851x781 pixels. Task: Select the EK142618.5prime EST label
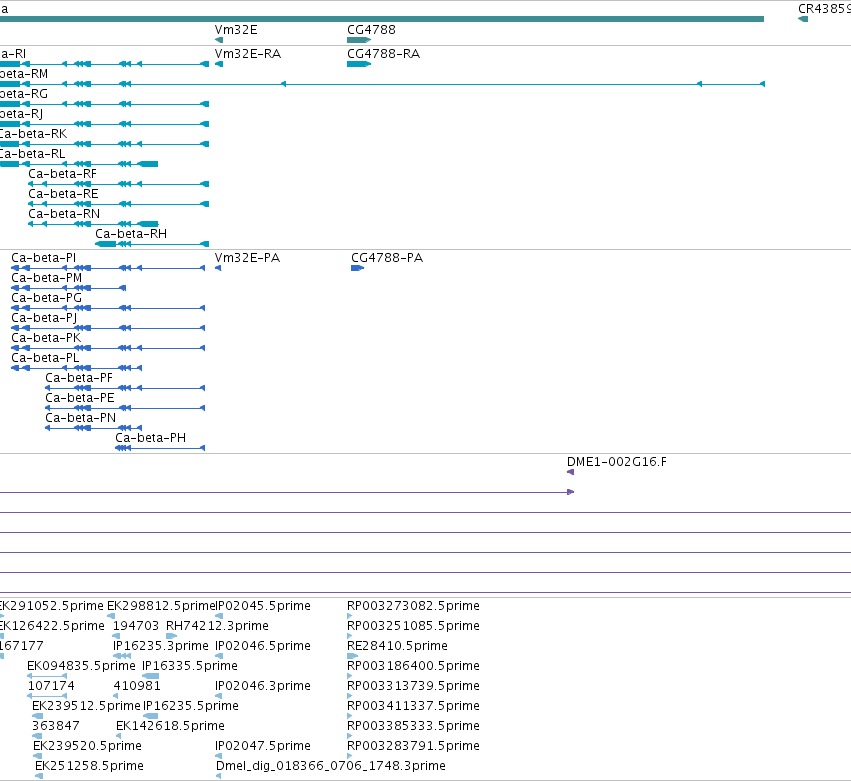pyautogui.click(x=170, y=726)
